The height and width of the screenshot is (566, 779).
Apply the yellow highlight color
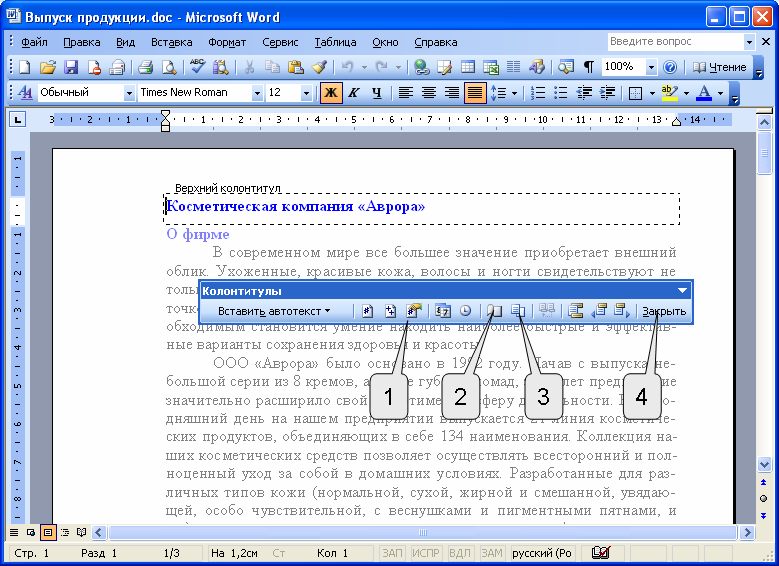[x=670, y=92]
